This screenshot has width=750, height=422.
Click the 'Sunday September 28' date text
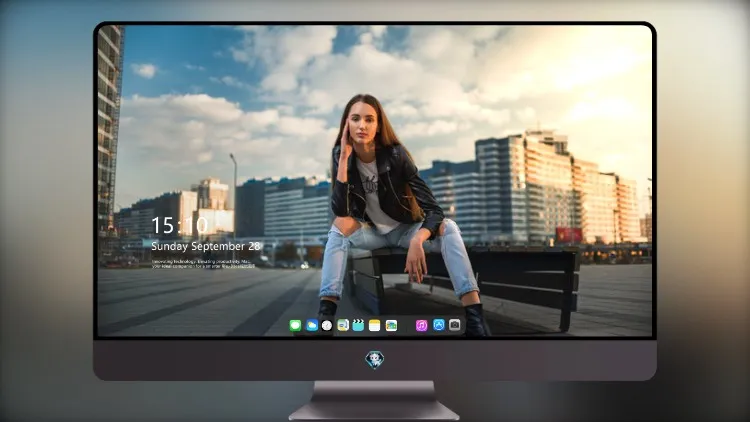(206, 246)
